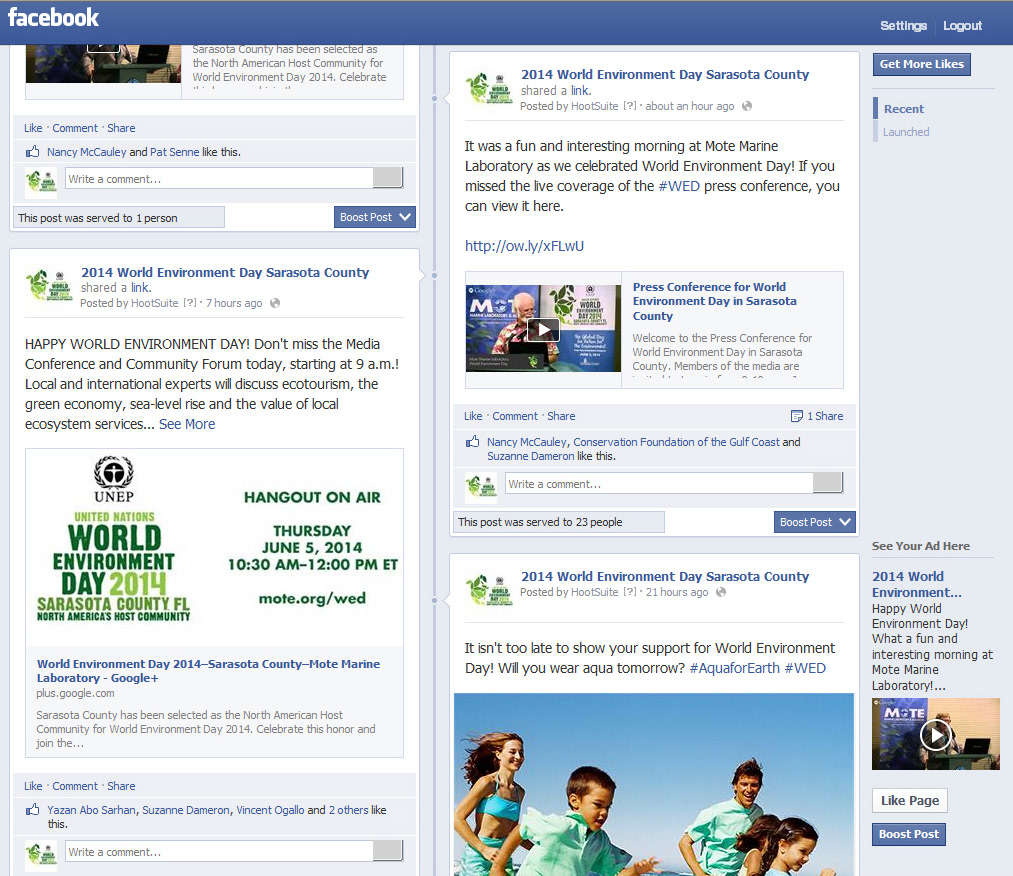Open Press Conference for World Environment Day title link
Viewport: 1013px width, 876px height.
(715, 301)
